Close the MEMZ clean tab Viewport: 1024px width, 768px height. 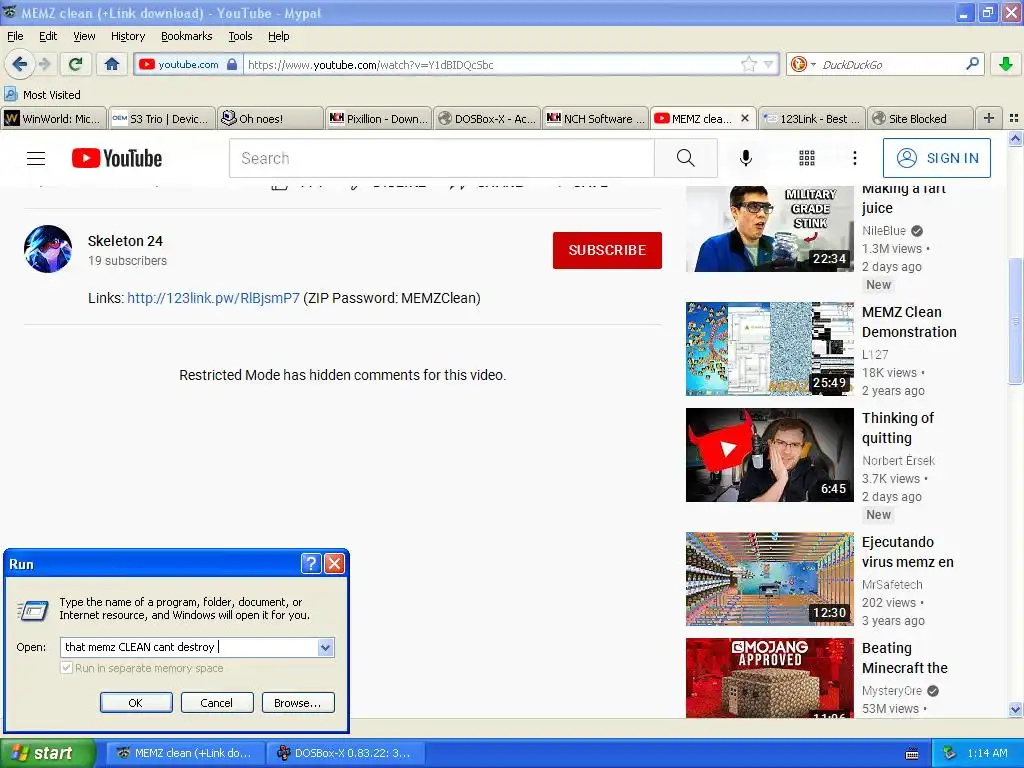click(x=744, y=118)
